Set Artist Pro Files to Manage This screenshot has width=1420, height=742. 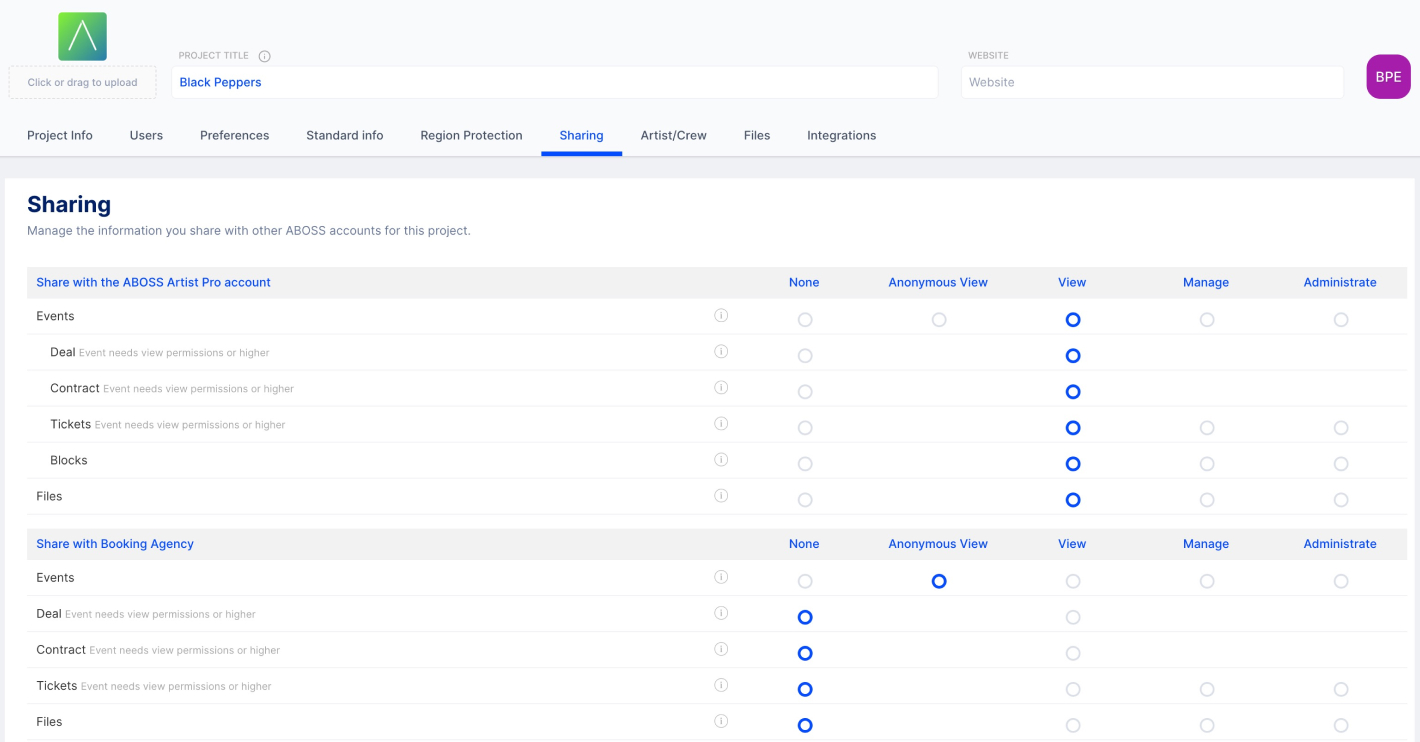pyautogui.click(x=1206, y=500)
